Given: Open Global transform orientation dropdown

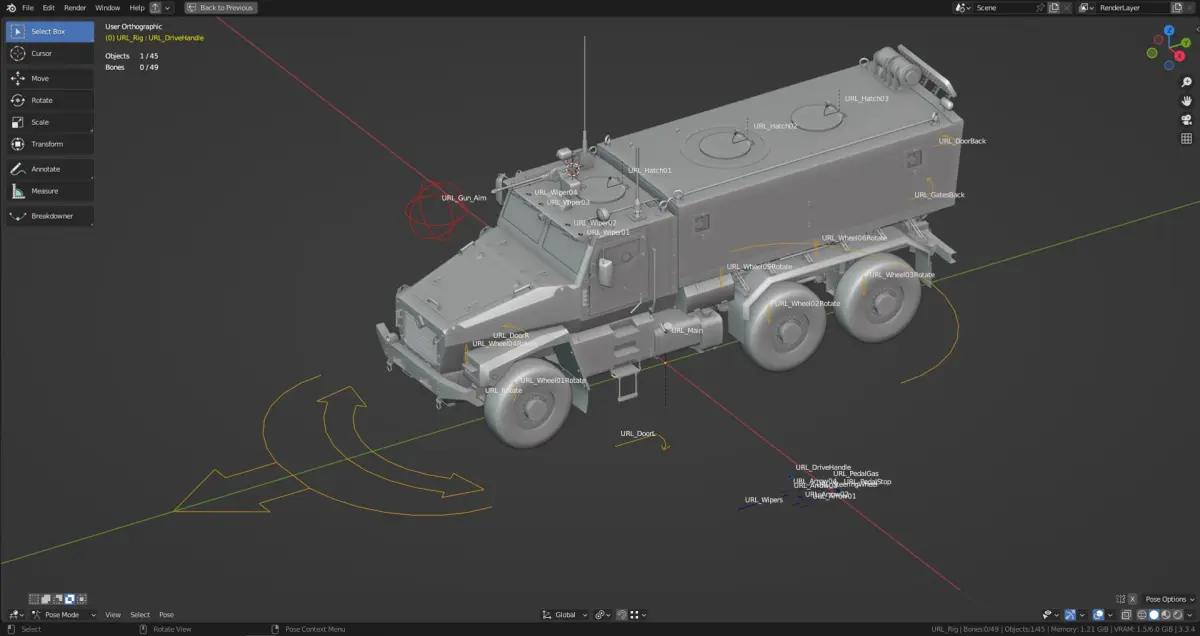Looking at the screenshot, I should click(565, 614).
